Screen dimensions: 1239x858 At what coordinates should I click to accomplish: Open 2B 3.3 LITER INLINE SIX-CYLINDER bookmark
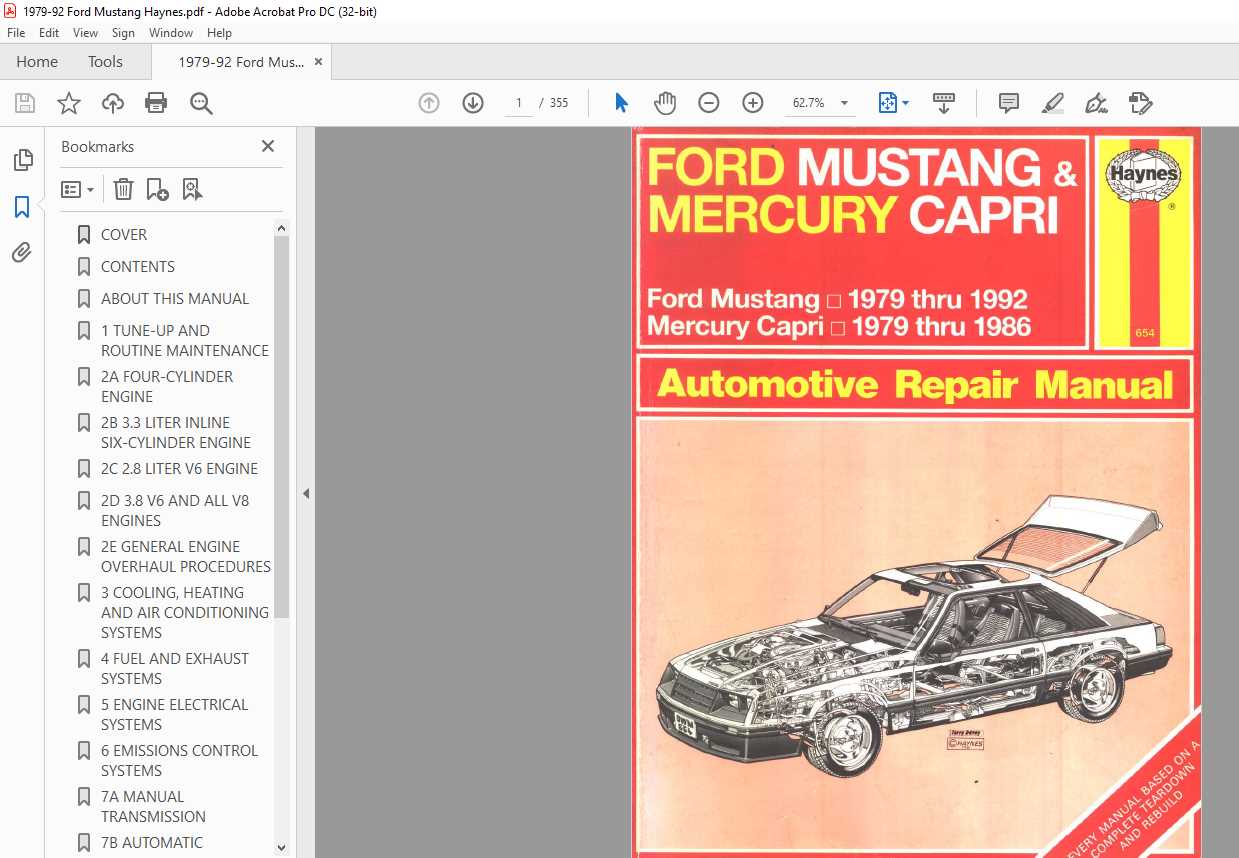pyautogui.click(x=174, y=432)
